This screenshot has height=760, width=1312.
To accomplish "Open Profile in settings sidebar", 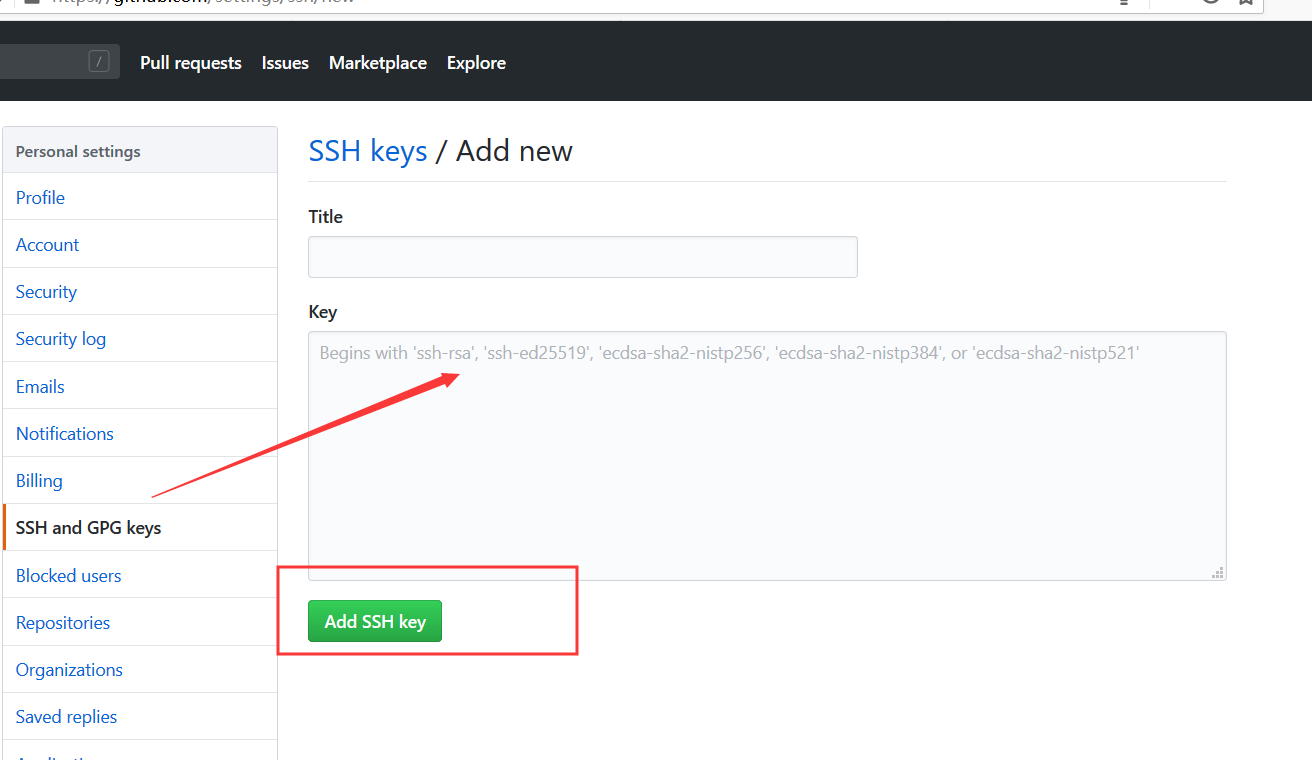I will click(x=41, y=198).
